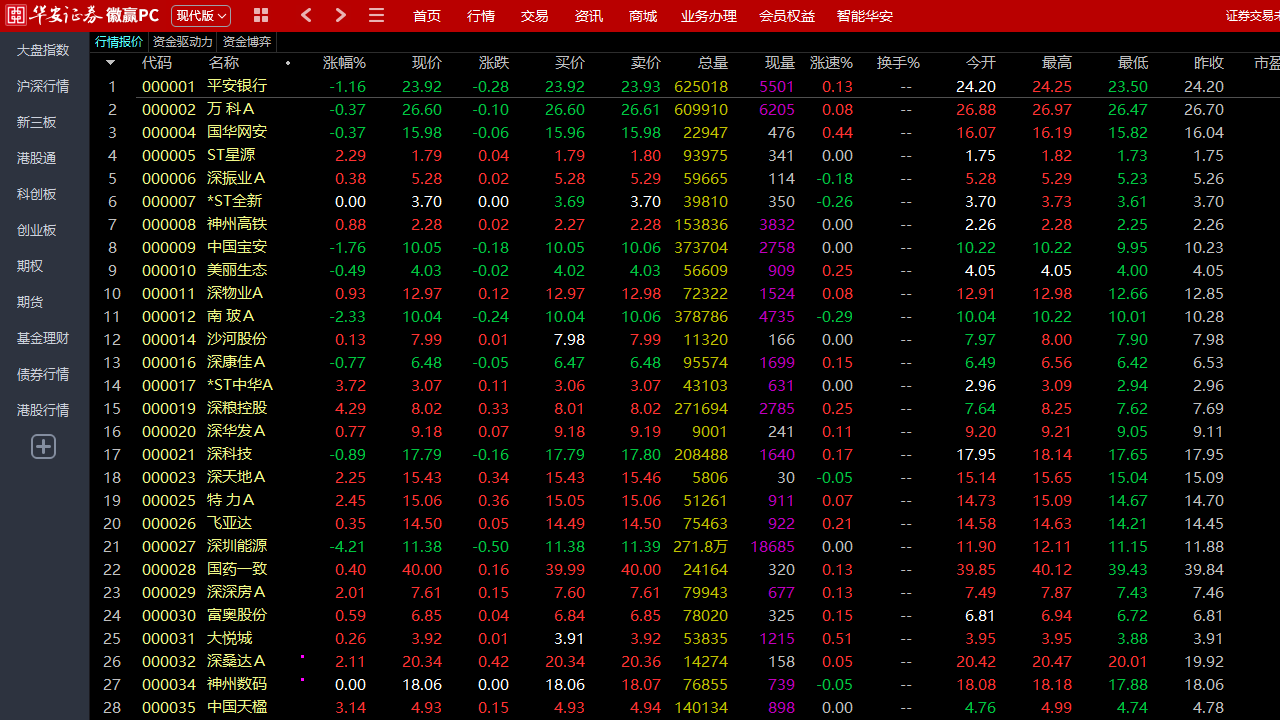Sort by 涨幅% column header
Viewport: 1280px width, 720px height.
(344, 63)
